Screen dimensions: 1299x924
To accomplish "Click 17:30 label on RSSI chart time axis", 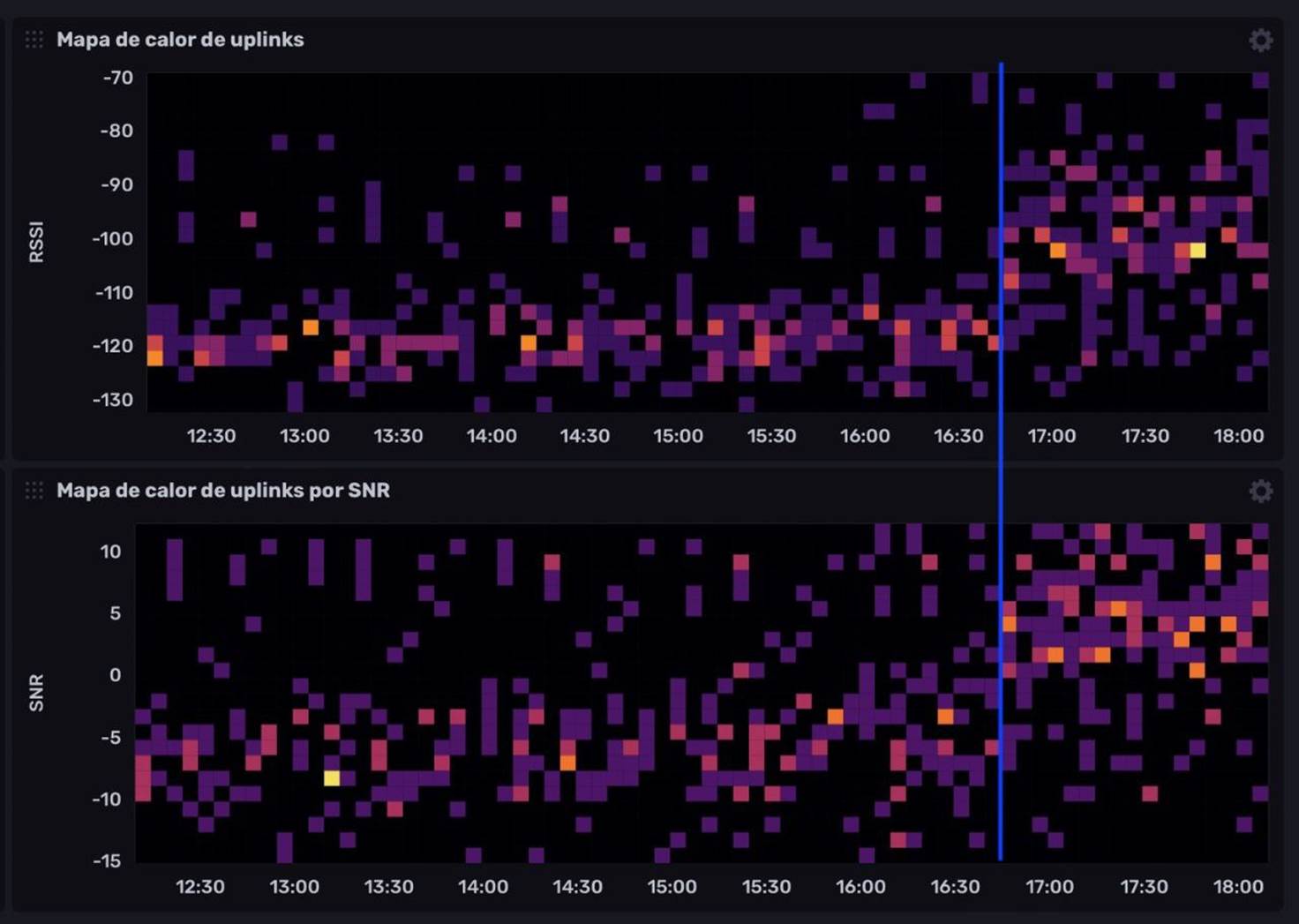I will [1145, 436].
